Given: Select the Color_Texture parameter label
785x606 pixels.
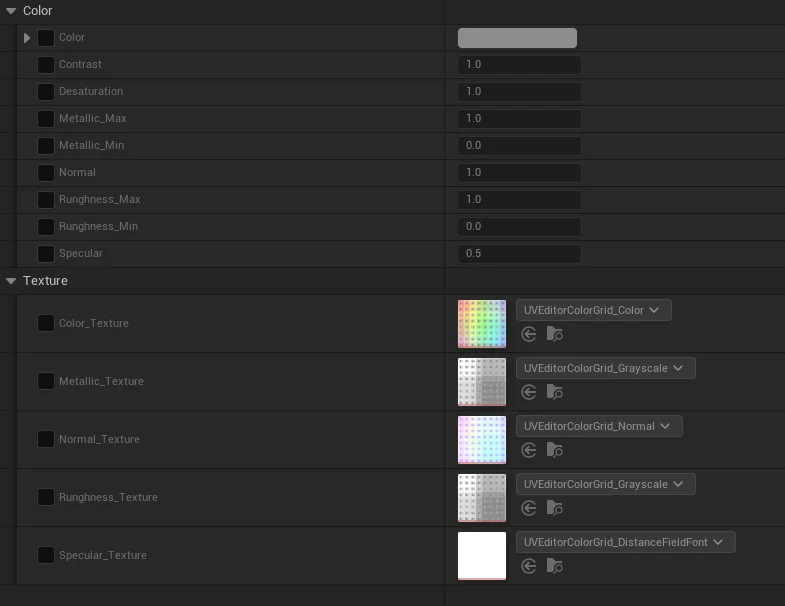Looking at the screenshot, I should [x=94, y=324].
